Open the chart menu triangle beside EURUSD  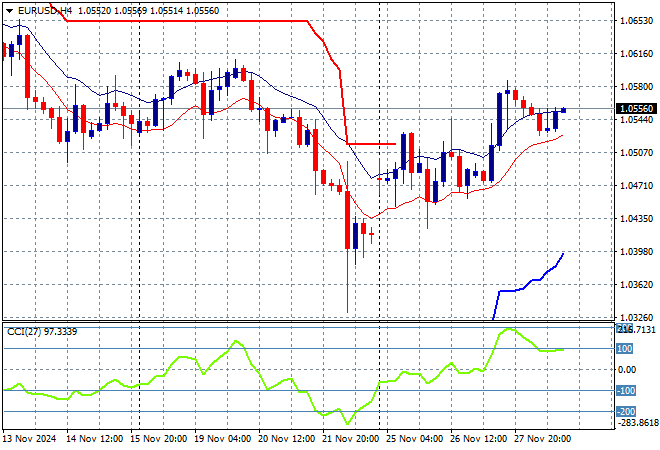tap(10, 11)
